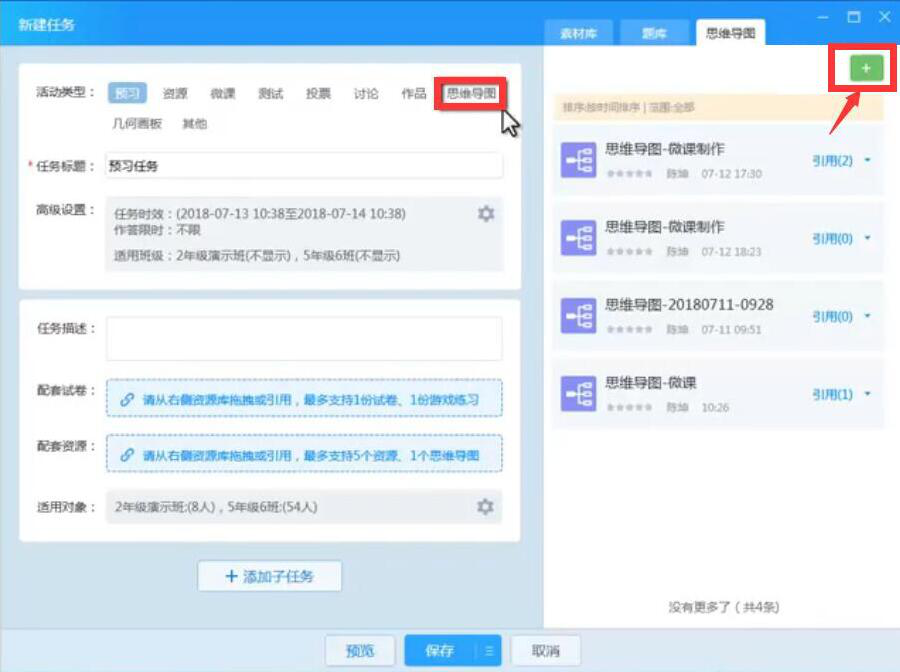This screenshot has width=900, height=672.
Task: Click 添加子任务 to add a subtask
Action: tap(268, 576)
